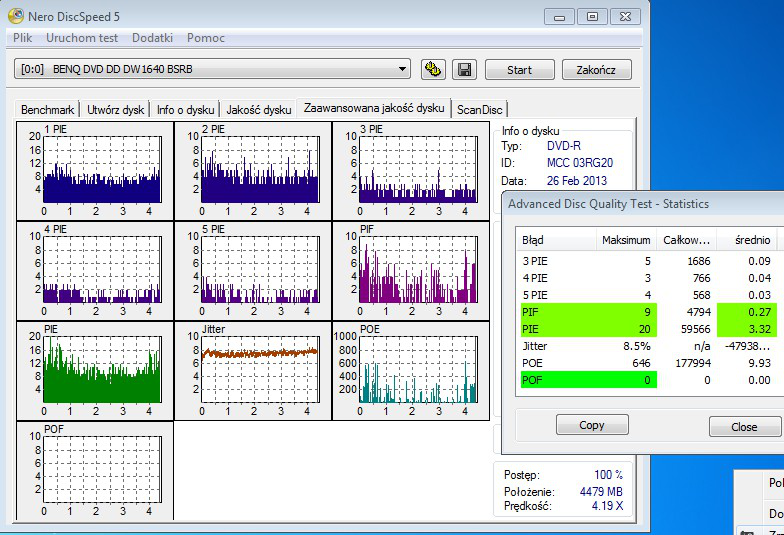The width and height of the screenshot is (784, 535).
Task: Open the Dodatki menu
Action: click(152, 38)
